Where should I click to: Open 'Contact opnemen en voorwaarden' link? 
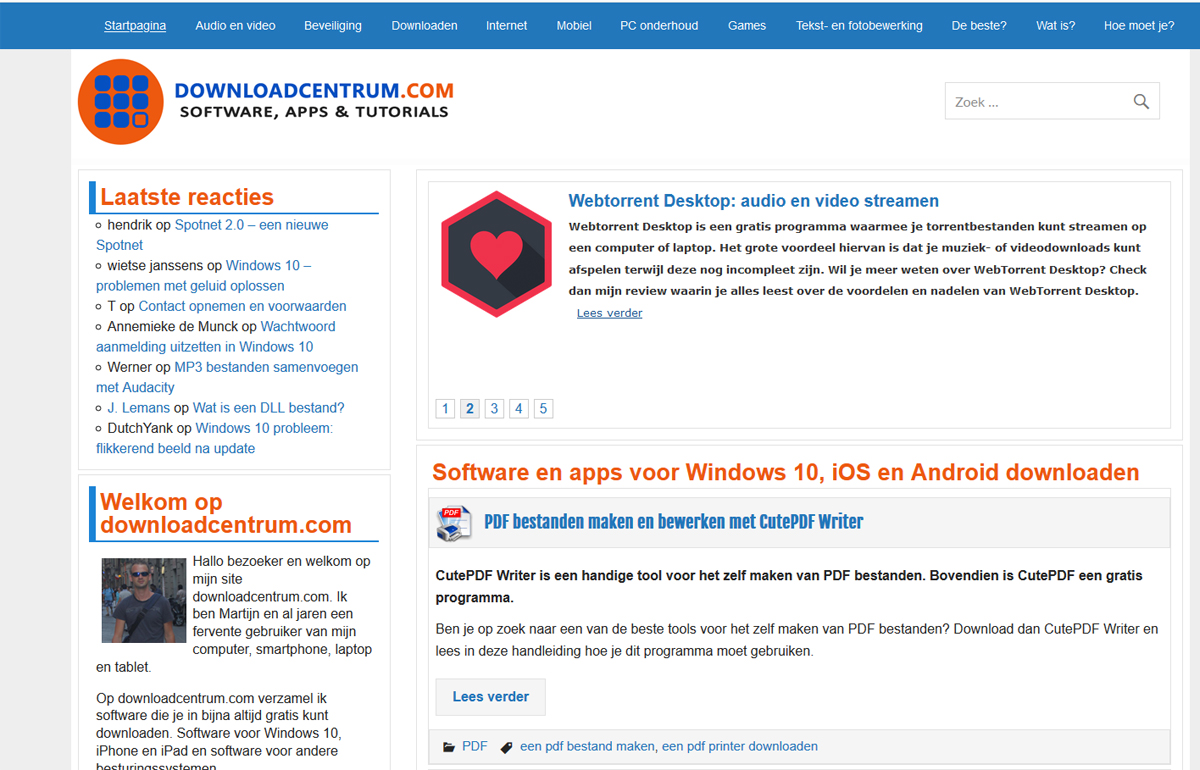click(243, 306)
